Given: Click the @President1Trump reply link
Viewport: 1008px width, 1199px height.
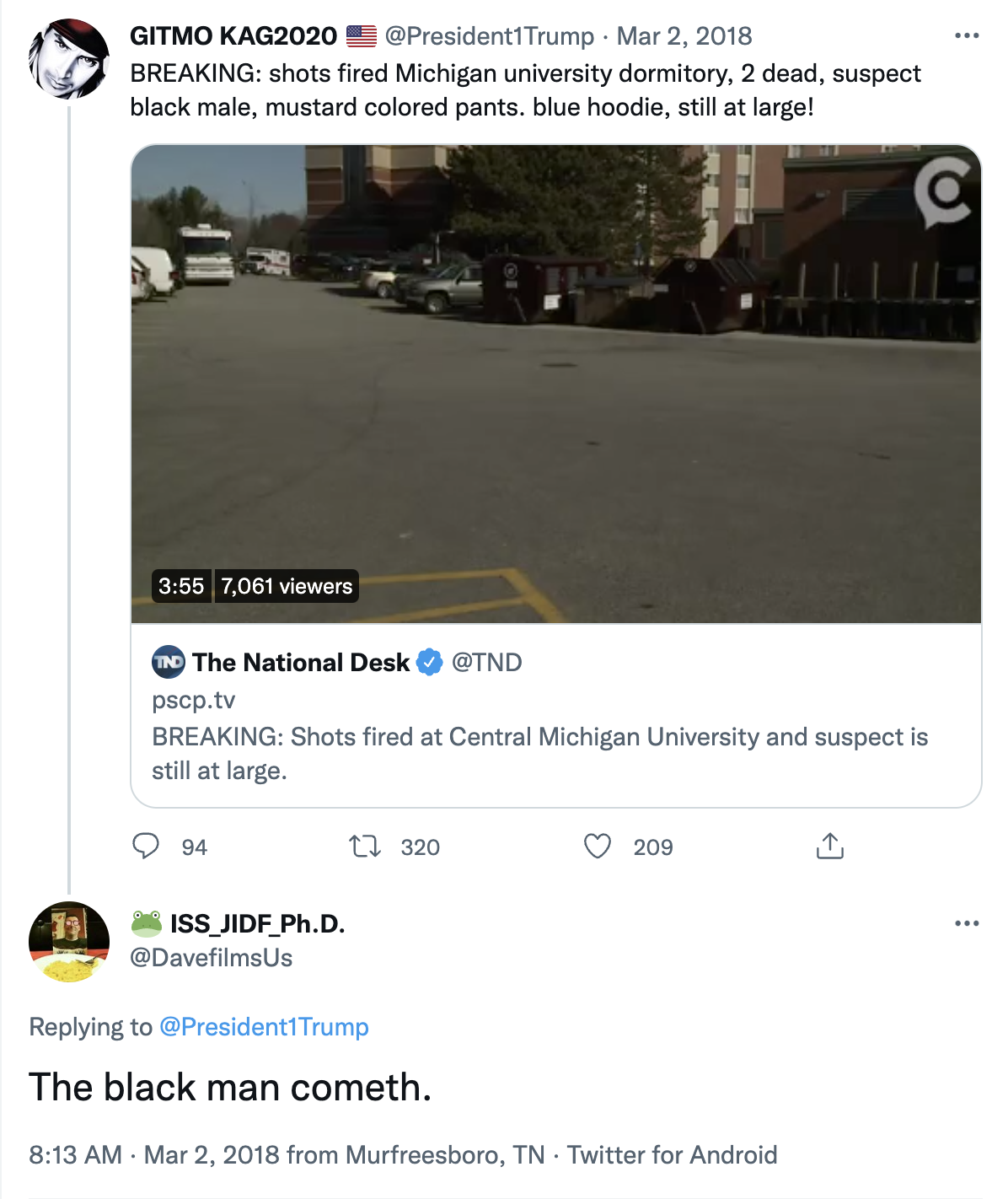Looking at the screenshot, I should (264, 1027).
